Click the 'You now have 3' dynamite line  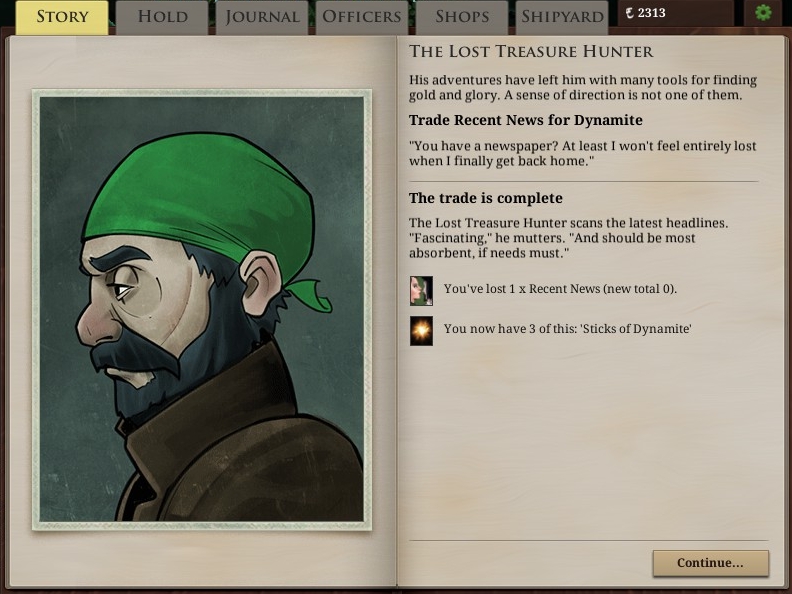point(568,329)
